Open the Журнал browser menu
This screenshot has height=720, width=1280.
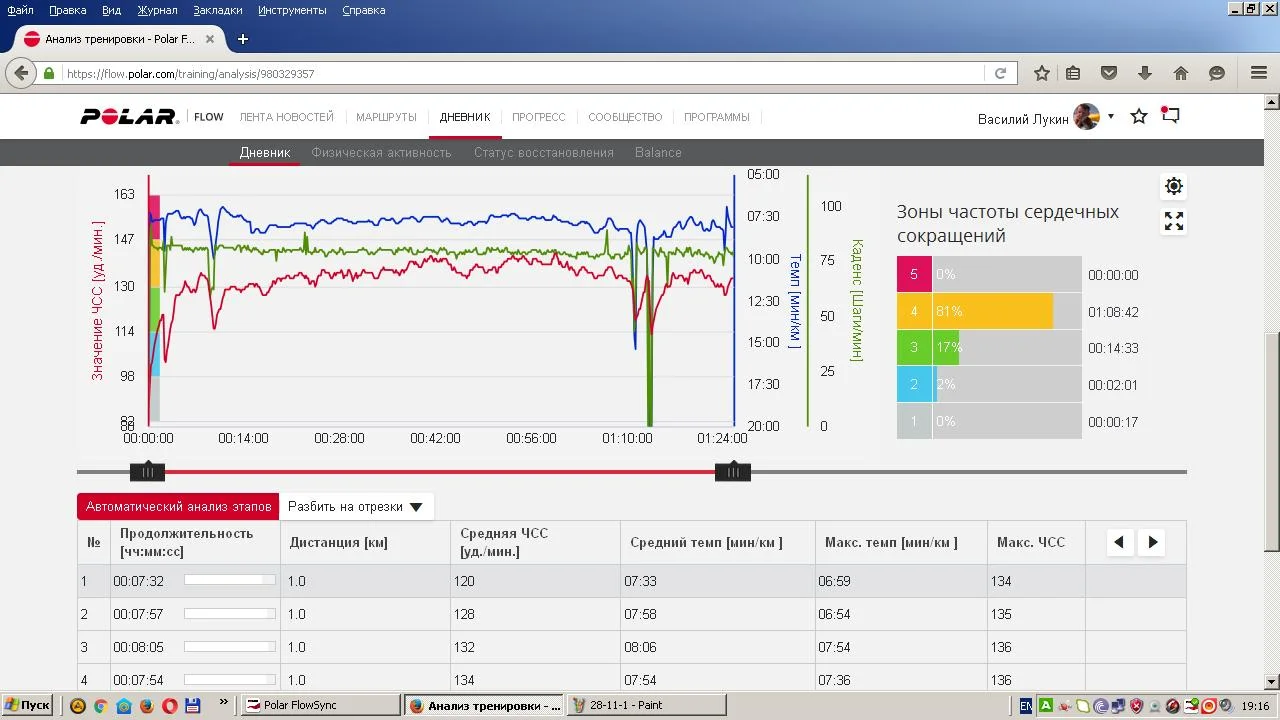[x=157, y=10]
